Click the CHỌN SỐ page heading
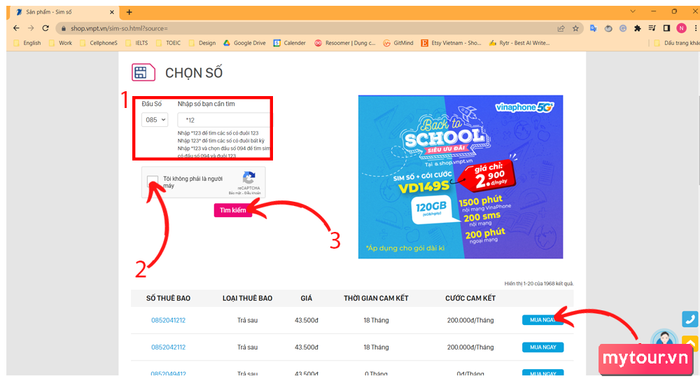 point(194,73)
